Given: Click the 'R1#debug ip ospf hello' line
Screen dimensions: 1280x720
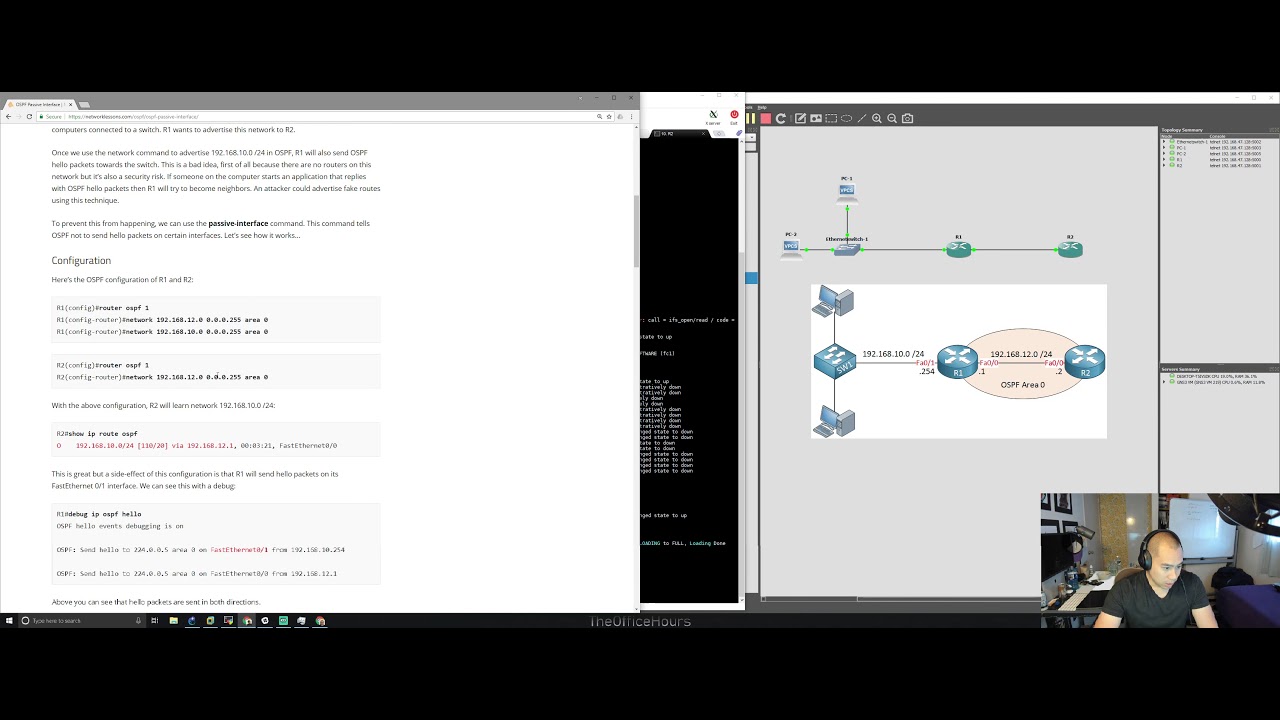Looking at the screenshot, I should point(99,514).
